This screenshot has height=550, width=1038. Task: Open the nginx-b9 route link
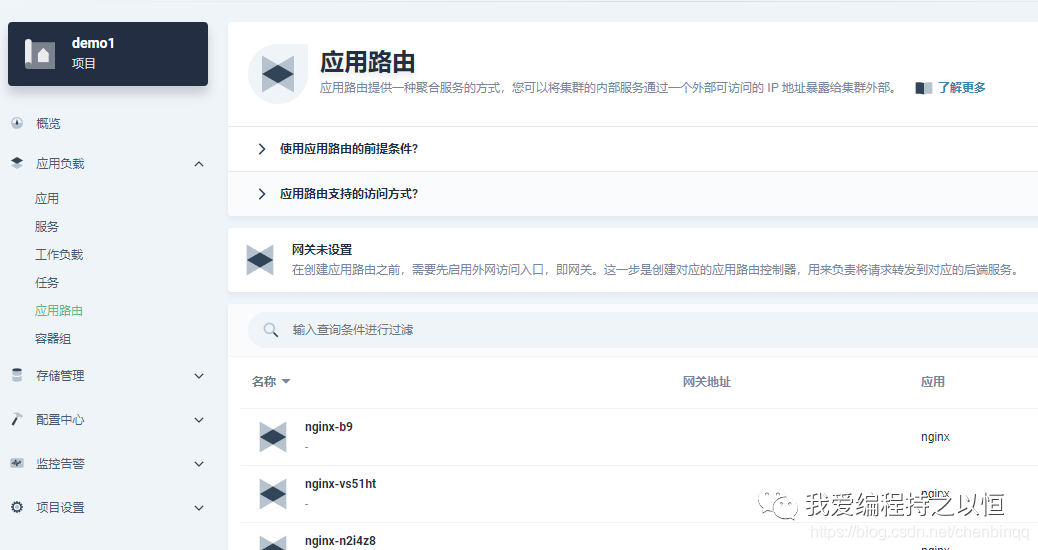click(x=329, y=427)
